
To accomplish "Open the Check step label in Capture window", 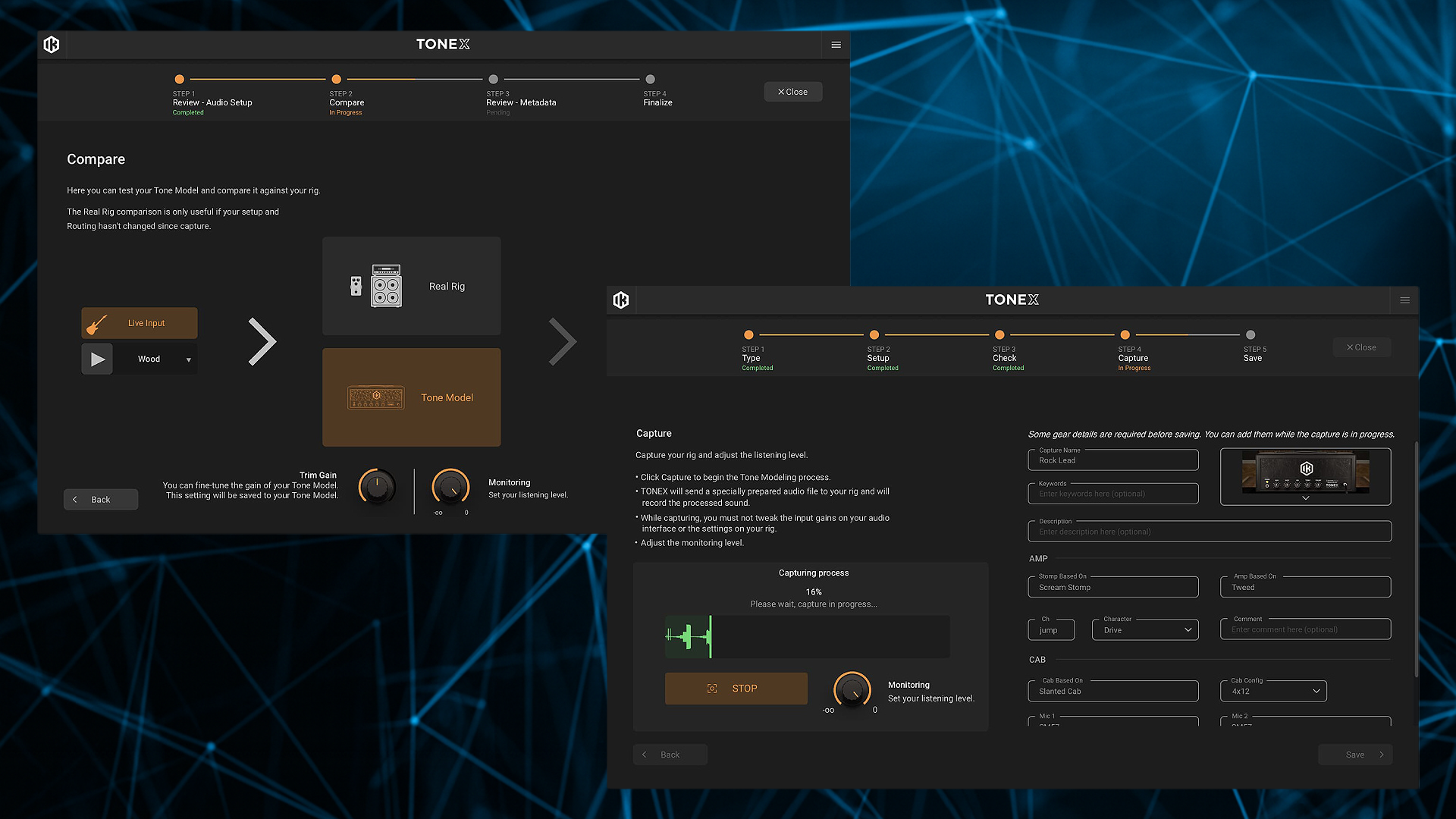I will coord(1004,358).
